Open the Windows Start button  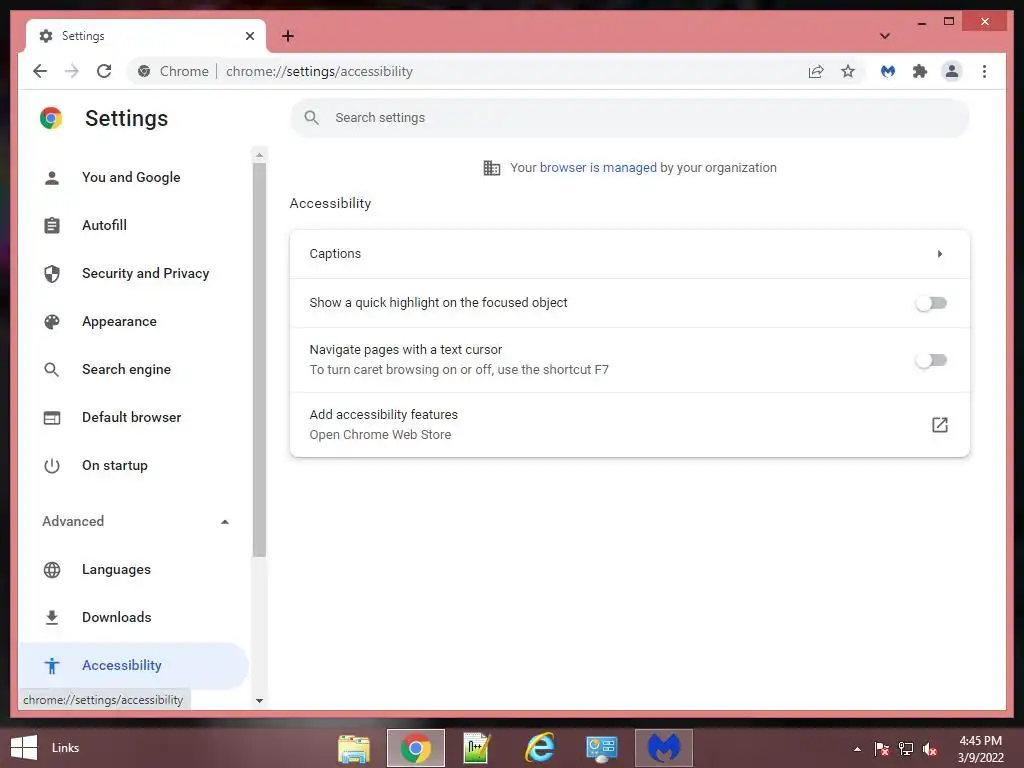24,748
